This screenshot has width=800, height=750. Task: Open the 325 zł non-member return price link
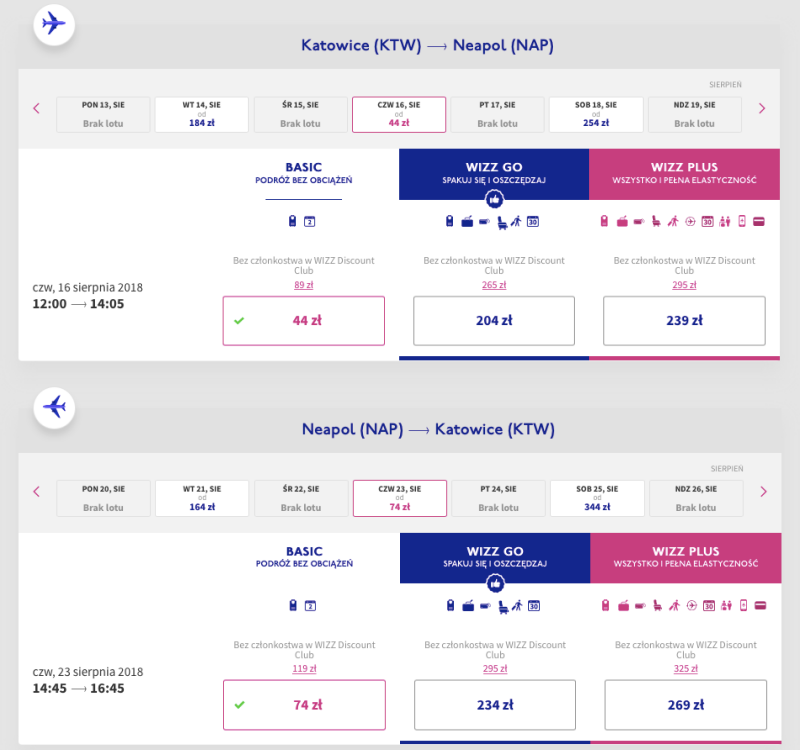click(x=686, y=668)
